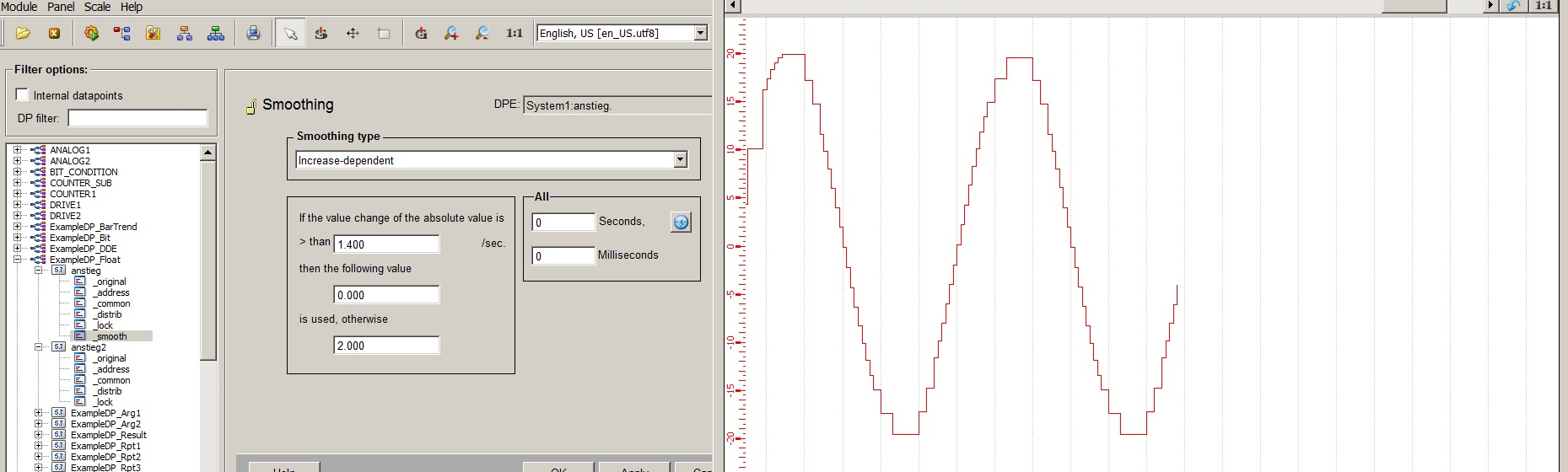Select the arrow pointer tool

tap(290, 34)
